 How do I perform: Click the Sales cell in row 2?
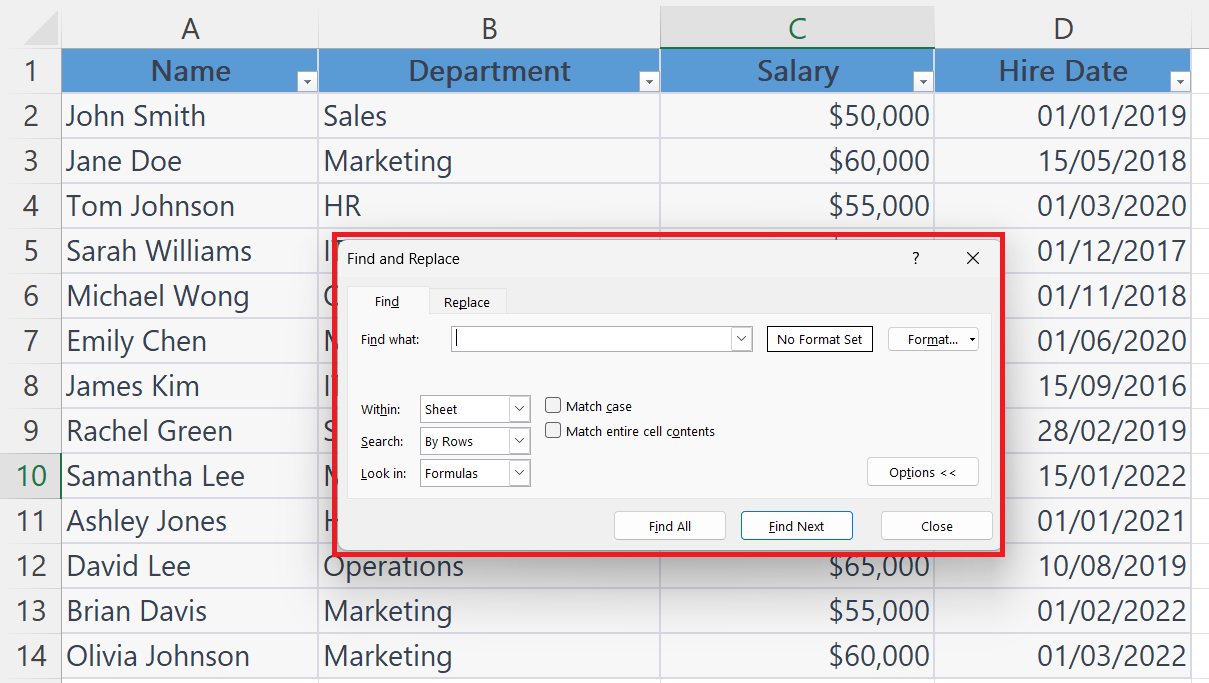pos(489,116)
